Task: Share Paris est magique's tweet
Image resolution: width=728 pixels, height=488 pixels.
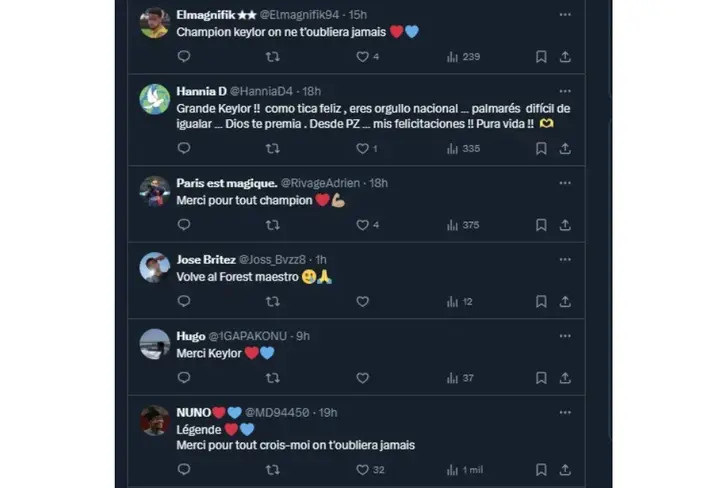Action: point(565,225)
